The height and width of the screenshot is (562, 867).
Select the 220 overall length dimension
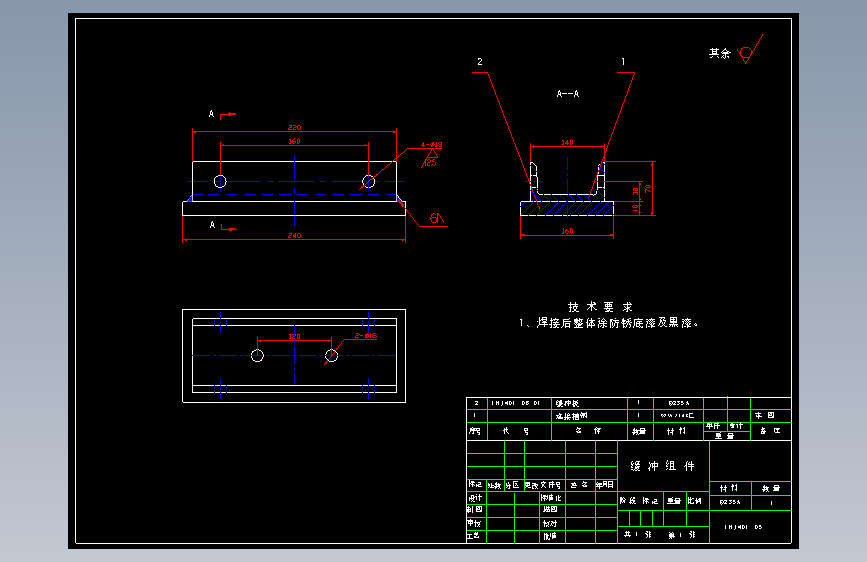pos(294,127)
